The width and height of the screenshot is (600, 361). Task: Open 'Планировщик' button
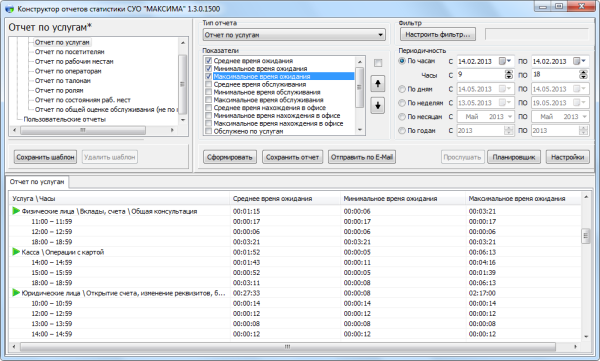pyautogui.click(x=514, y=157)
